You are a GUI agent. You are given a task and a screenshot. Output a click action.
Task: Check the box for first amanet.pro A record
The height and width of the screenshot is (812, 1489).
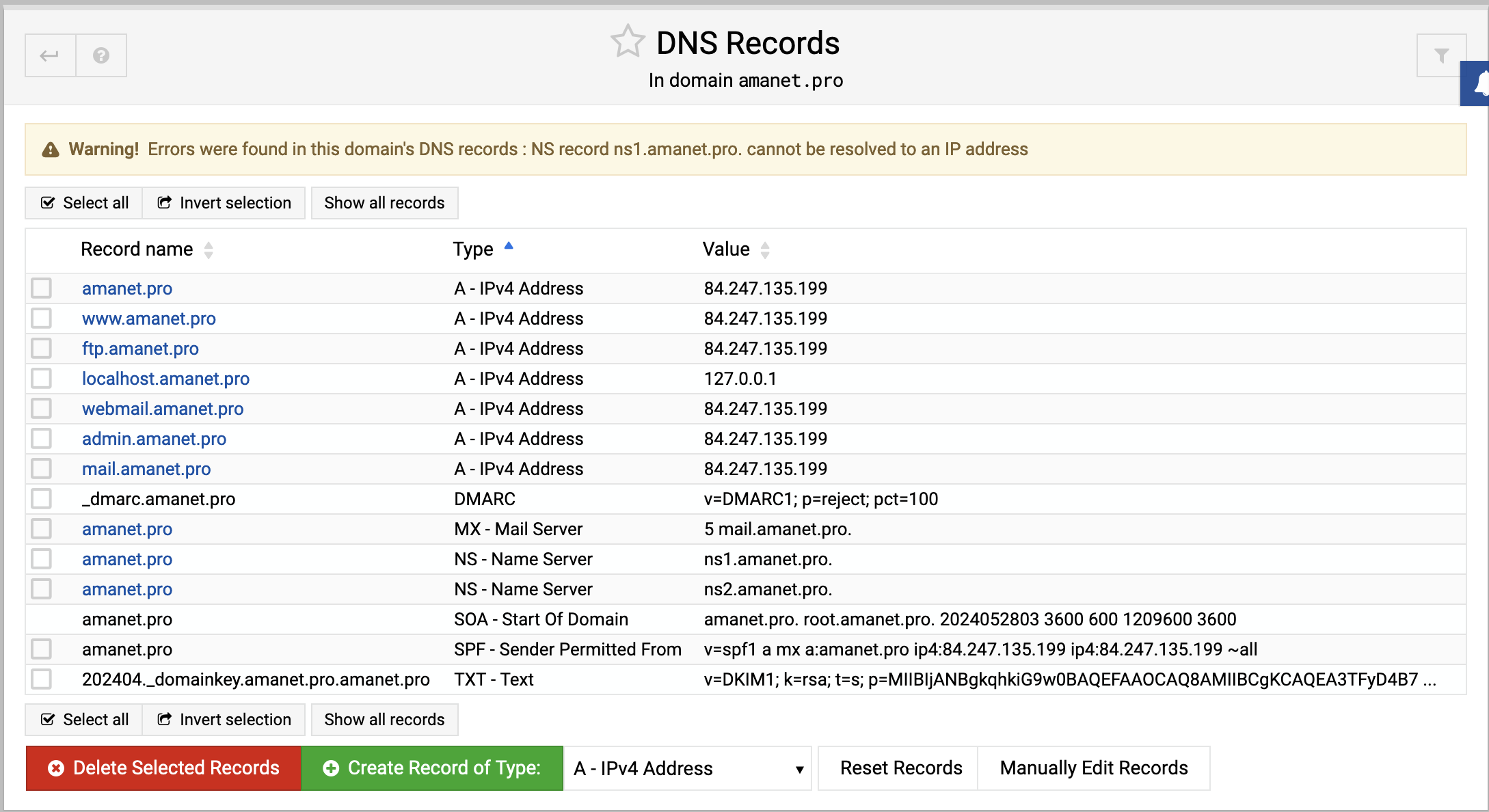click(x=41, y=288)
